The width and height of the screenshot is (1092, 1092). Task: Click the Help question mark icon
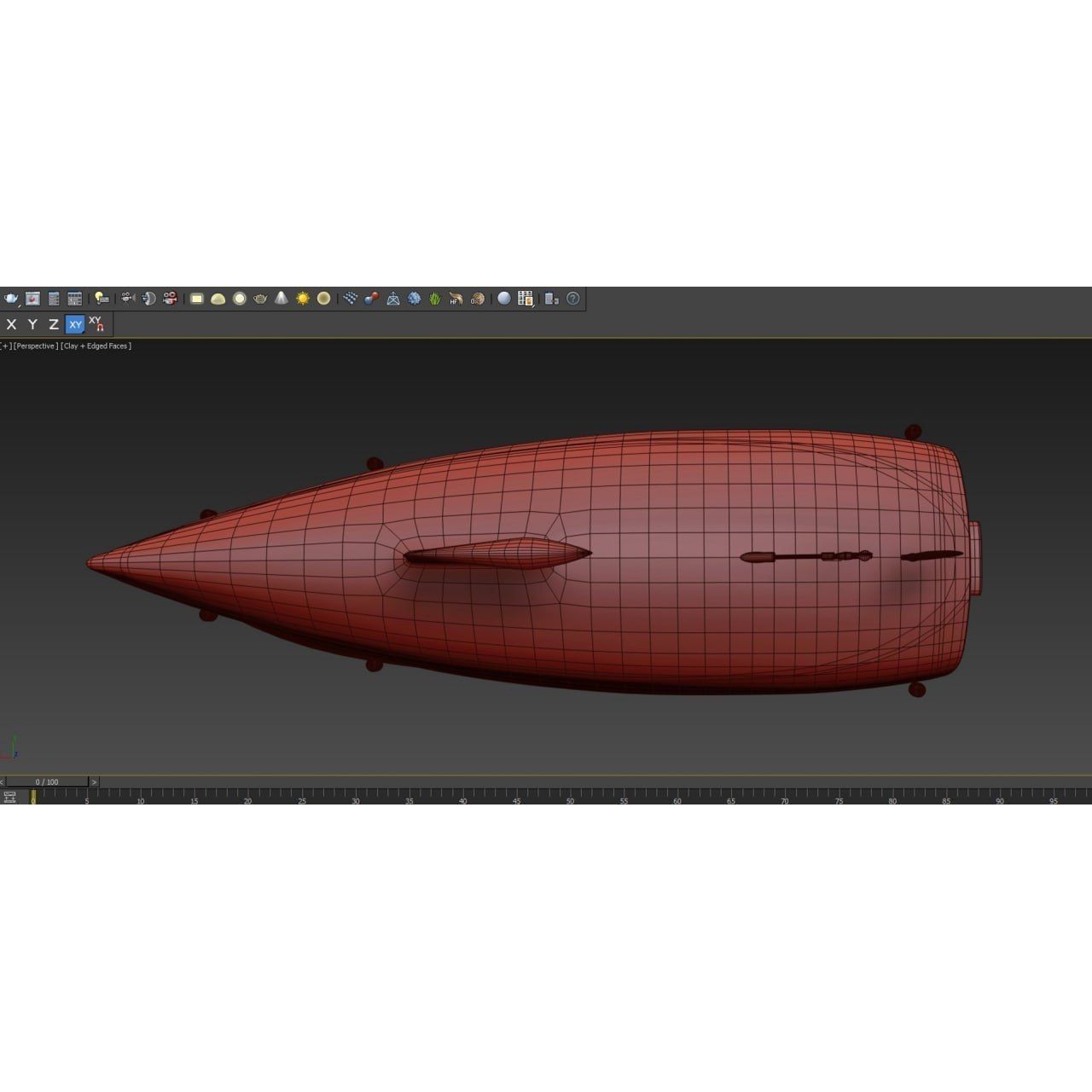(x=572, y=299)
